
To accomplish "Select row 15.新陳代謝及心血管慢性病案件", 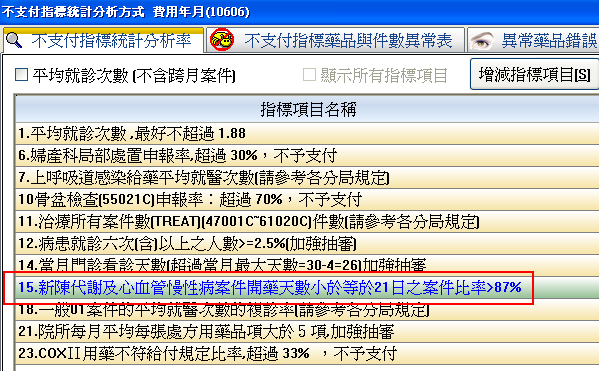I will coord(307,287).
